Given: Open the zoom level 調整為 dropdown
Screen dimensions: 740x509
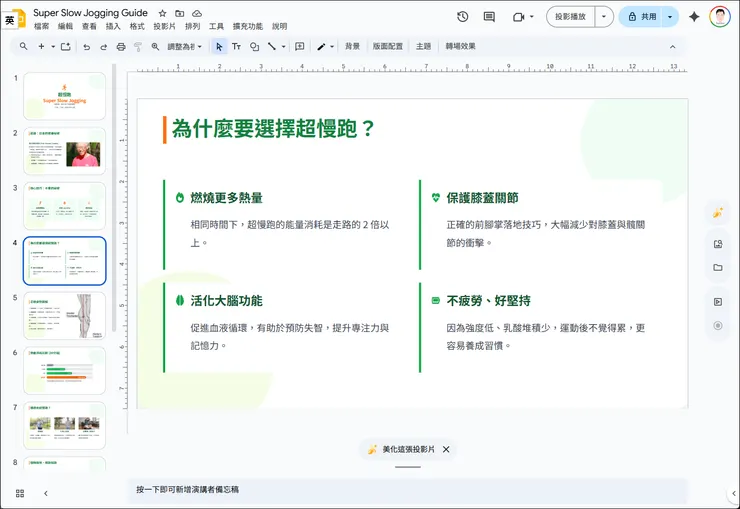Looking at the screenshot, I should click(185, 46).
